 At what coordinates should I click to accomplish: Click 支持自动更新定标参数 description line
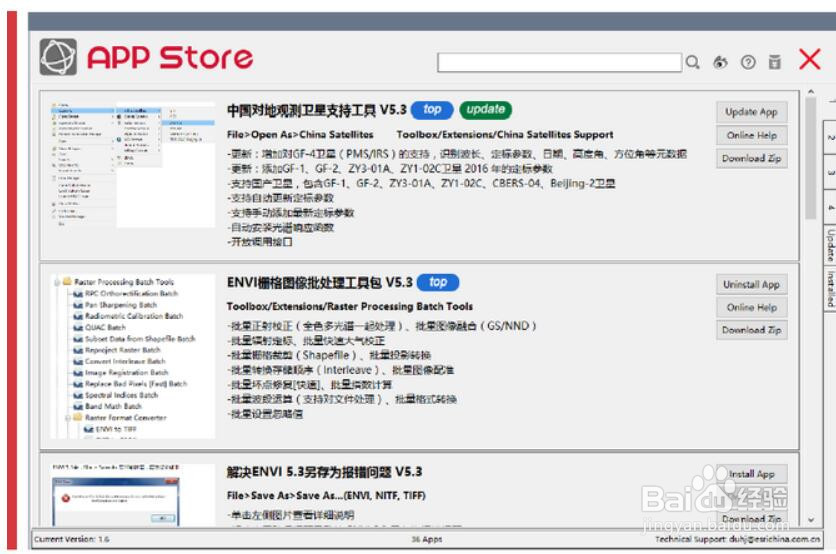coord(280,198)
